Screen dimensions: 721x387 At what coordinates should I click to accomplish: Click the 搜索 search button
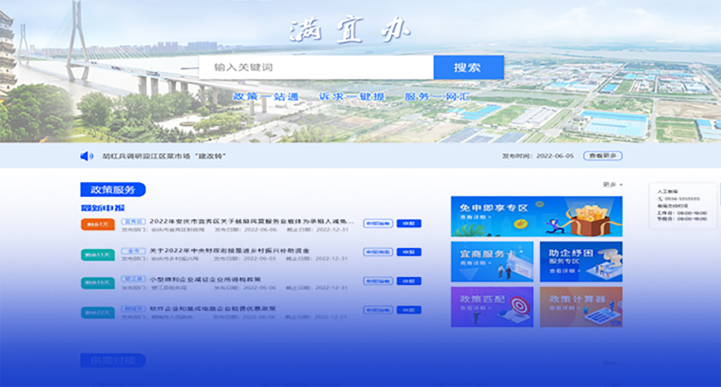468,68
